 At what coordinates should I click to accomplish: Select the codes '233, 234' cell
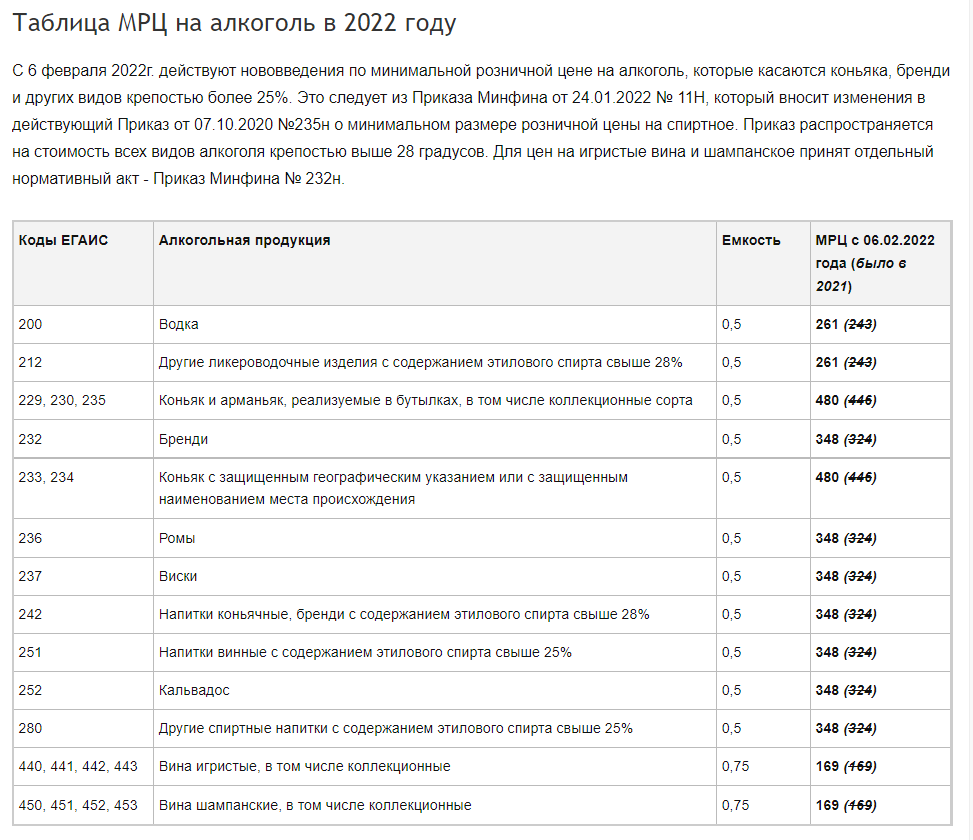(x=83, y=488)
